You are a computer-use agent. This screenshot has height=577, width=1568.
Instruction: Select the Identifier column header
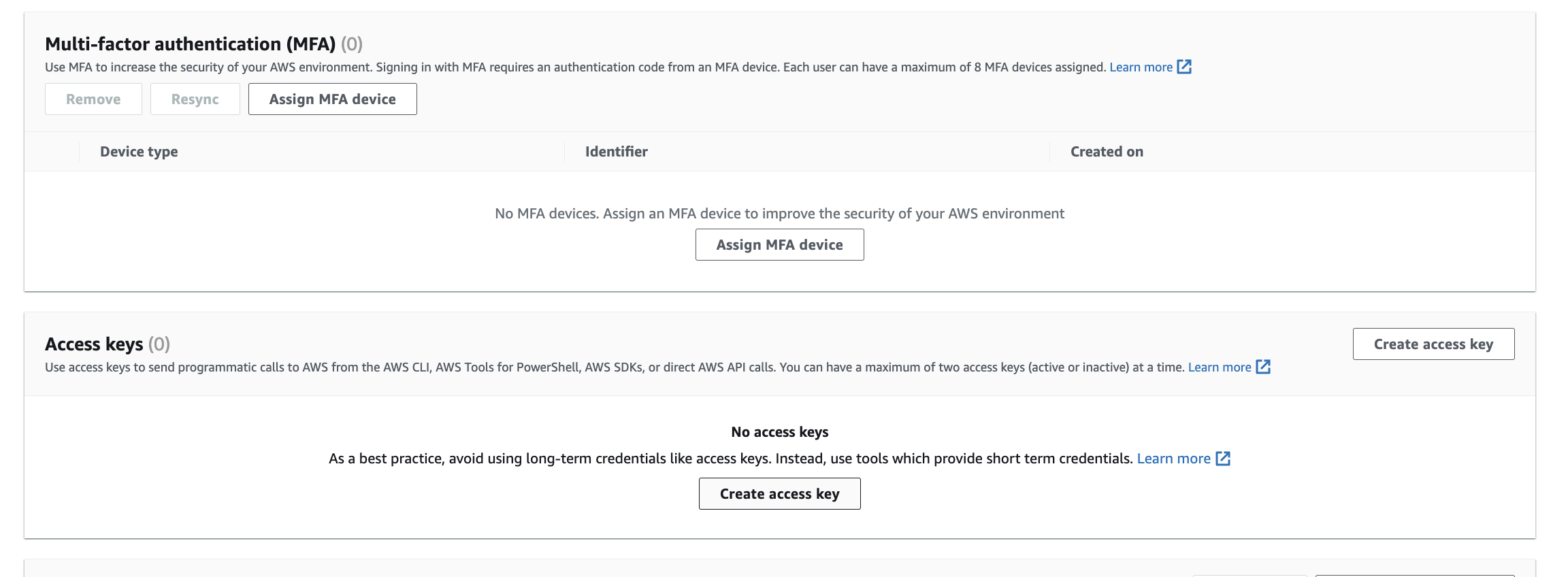[616, 152]
